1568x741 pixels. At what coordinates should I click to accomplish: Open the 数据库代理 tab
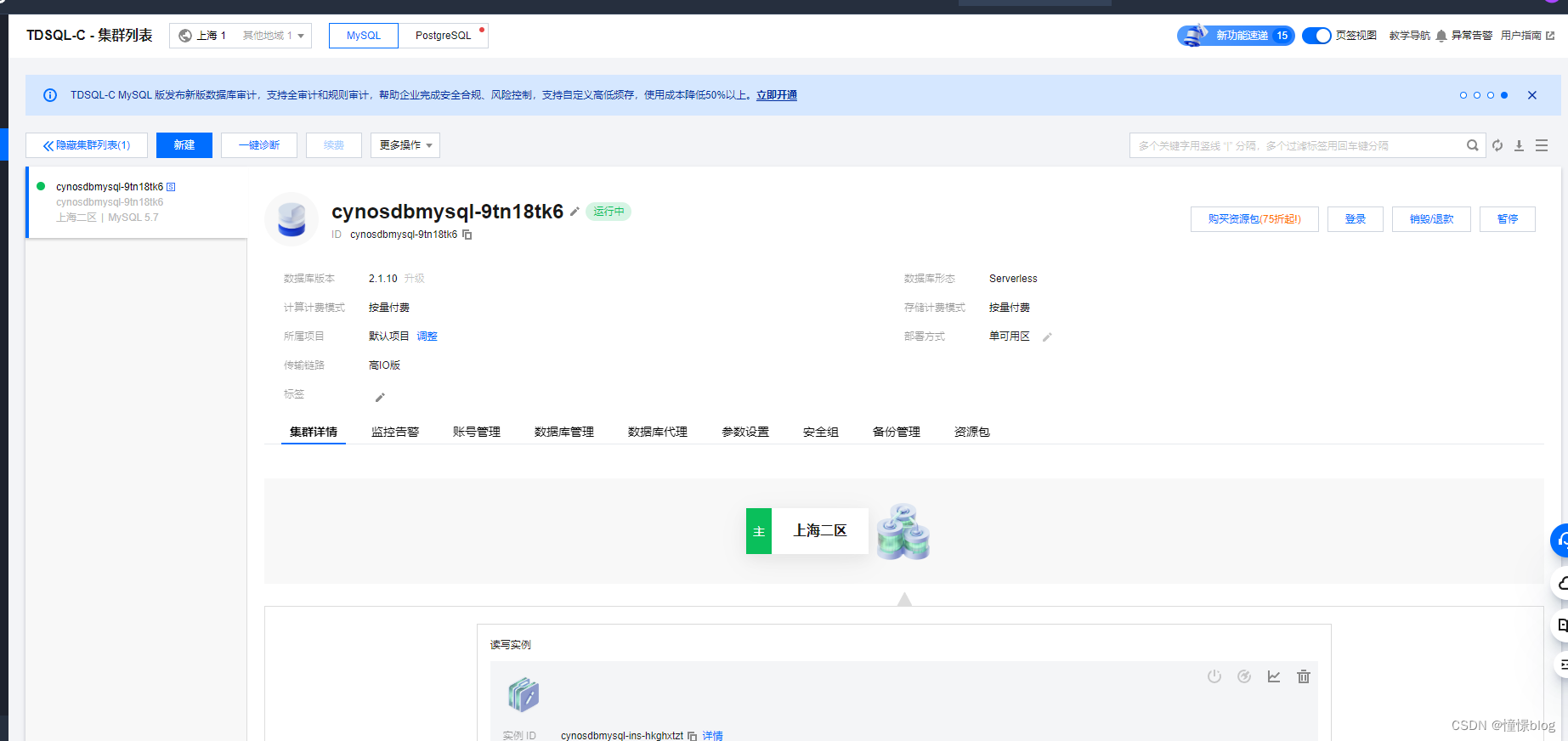658,432
